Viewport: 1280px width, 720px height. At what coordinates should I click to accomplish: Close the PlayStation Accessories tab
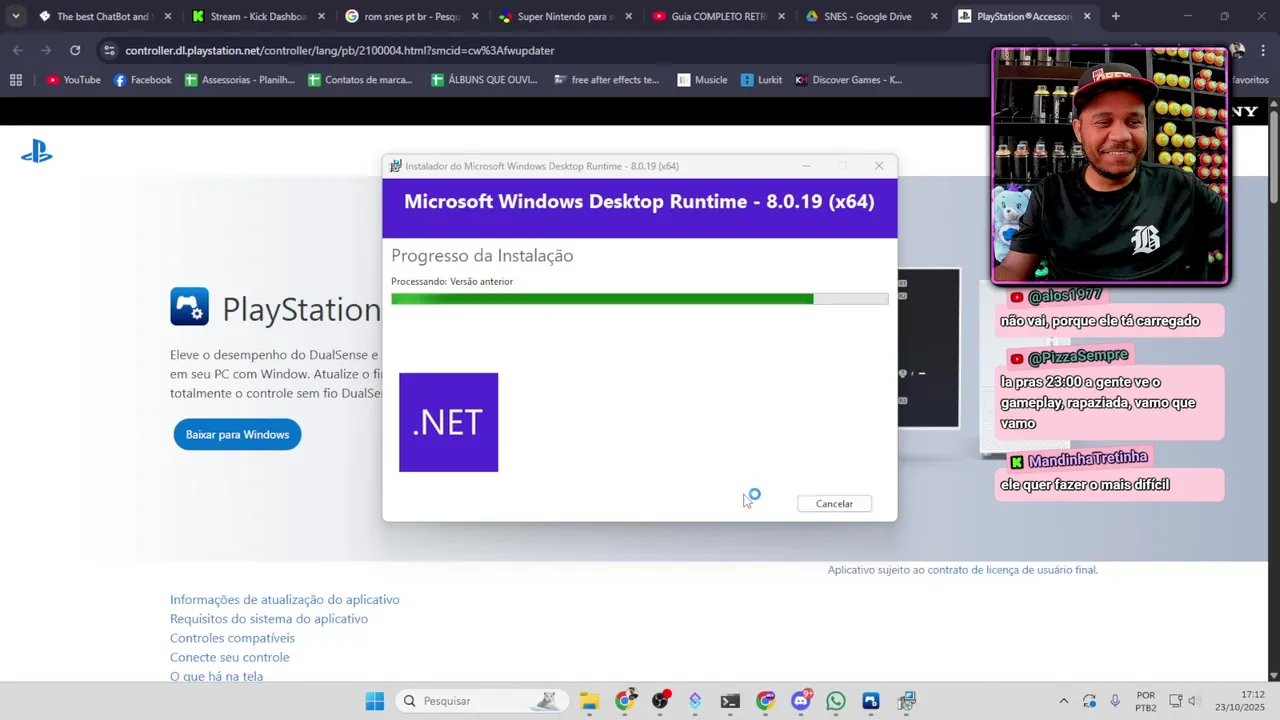tap(1087, 16)
